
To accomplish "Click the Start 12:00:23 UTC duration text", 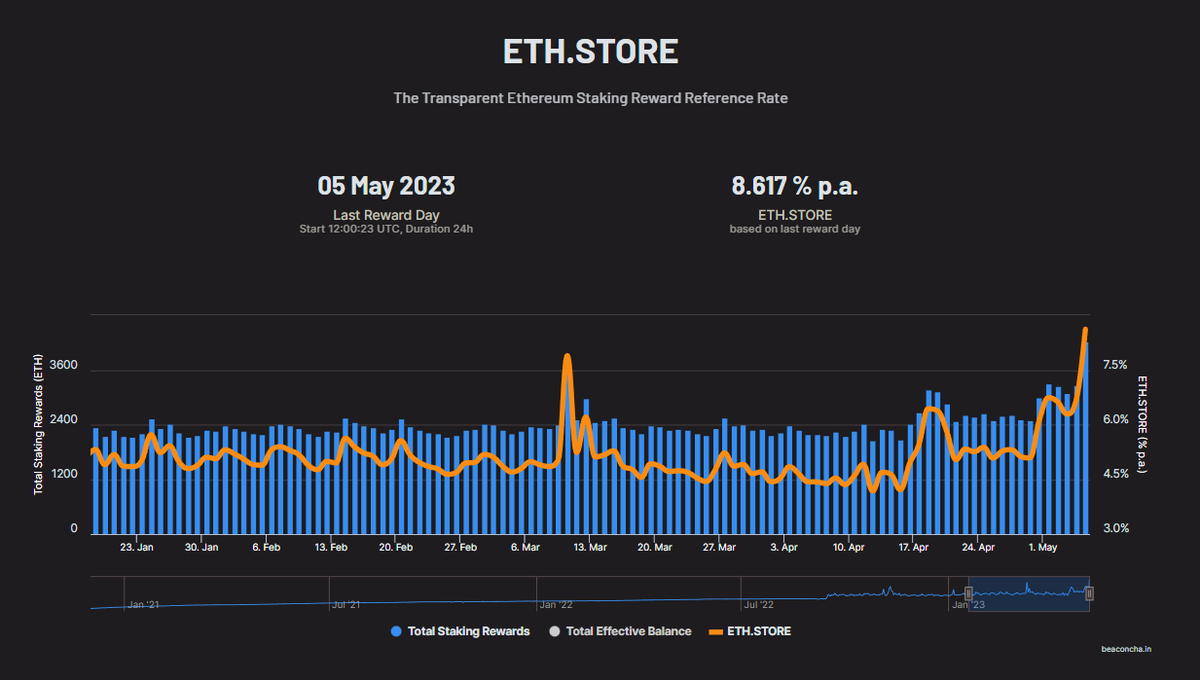I will pos(386,229).
